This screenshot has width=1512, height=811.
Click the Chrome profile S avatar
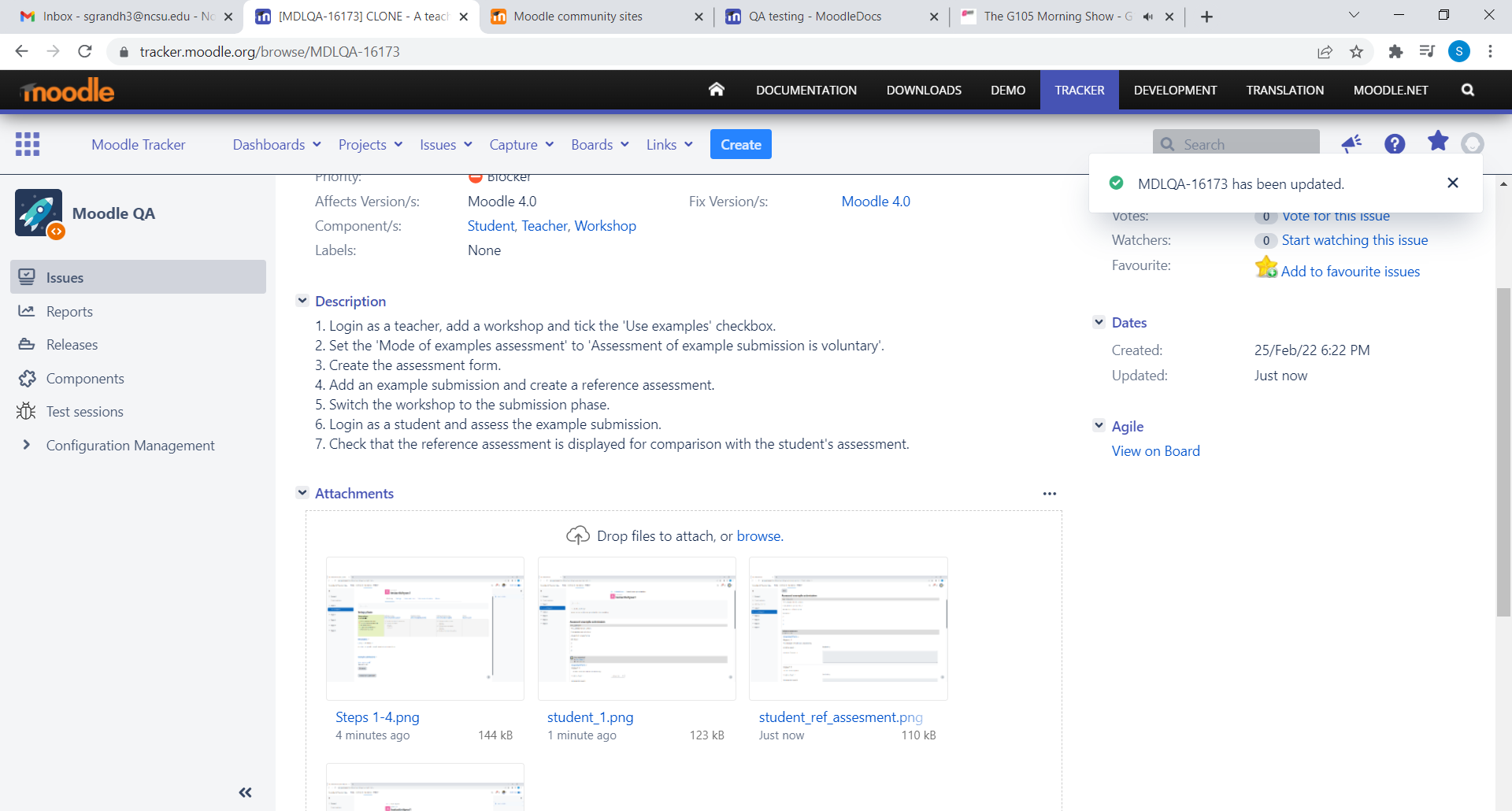pos(1459,51)
